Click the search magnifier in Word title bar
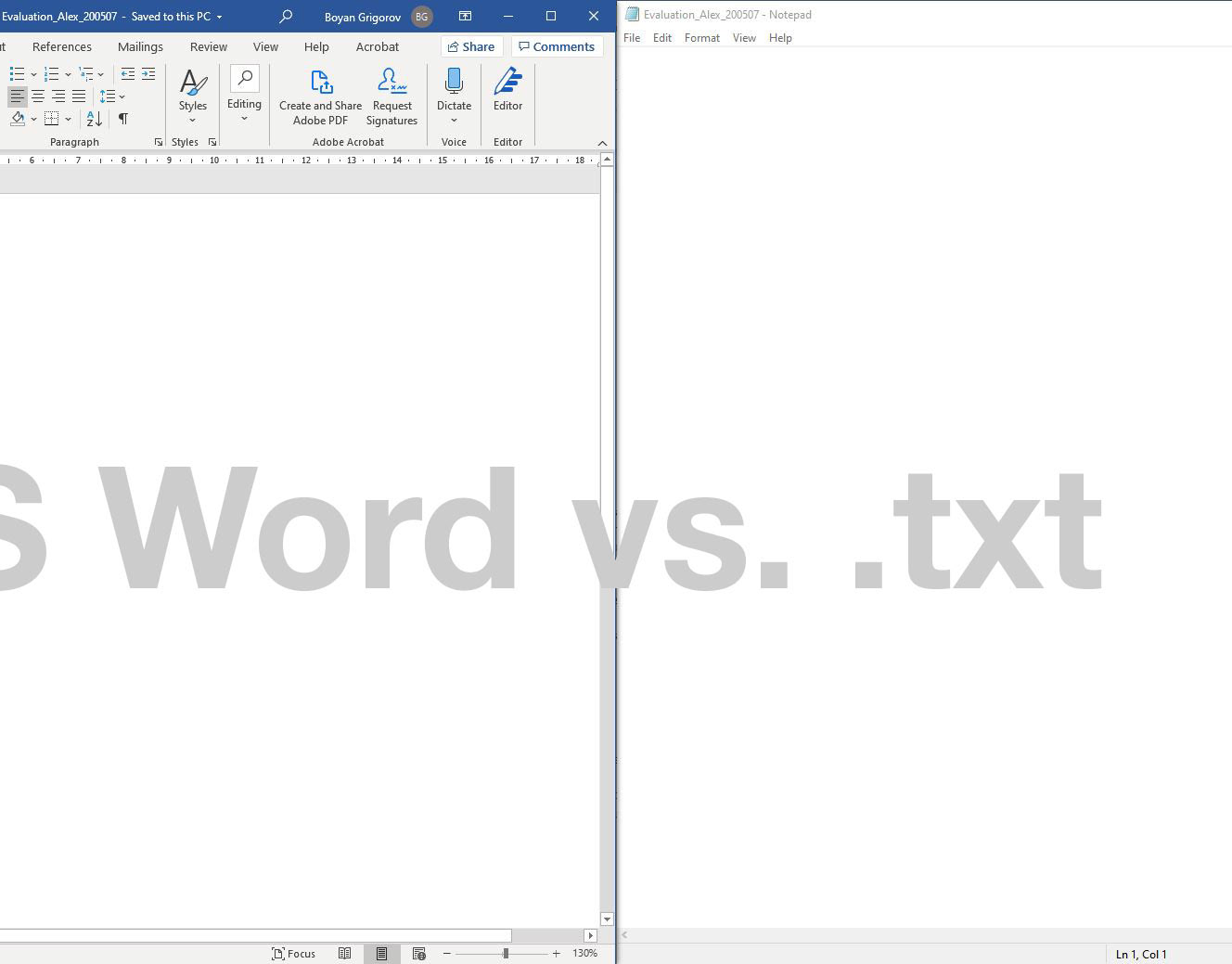The image size is (1232, 964). pyautogui.click(x=286, y=16)
